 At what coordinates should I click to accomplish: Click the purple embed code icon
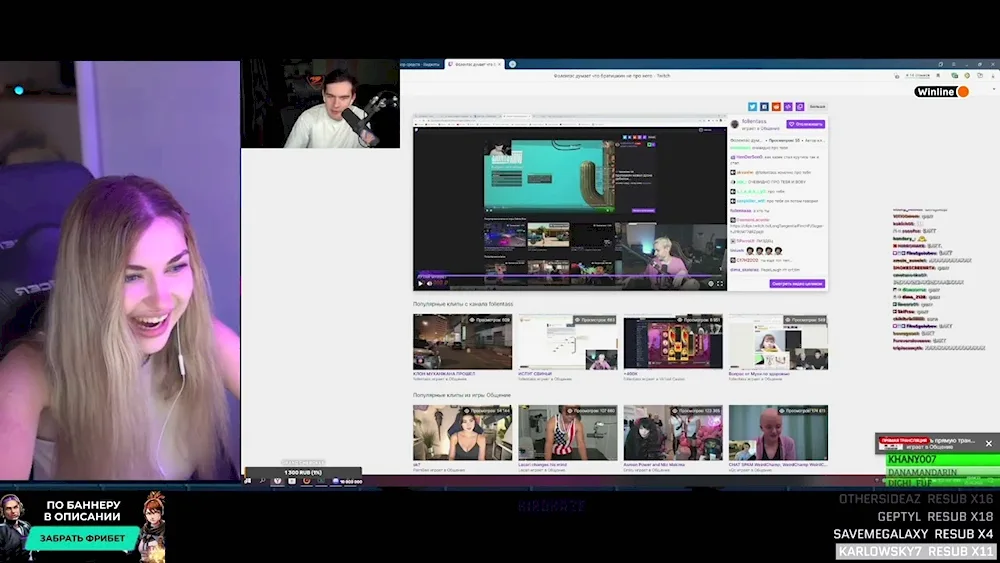(788, 106)
